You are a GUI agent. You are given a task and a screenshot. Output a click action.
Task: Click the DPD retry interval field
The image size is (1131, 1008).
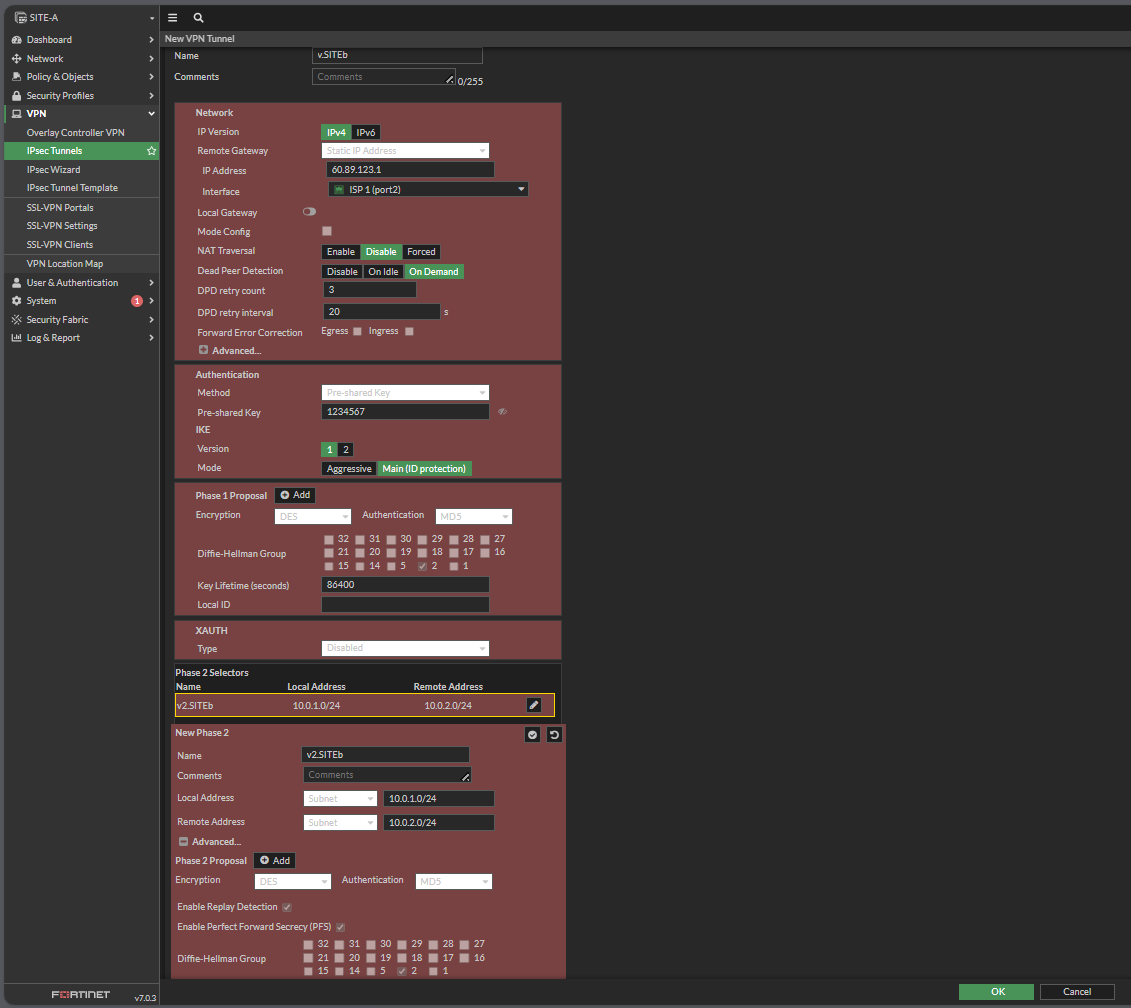click(x=382, y=312)
